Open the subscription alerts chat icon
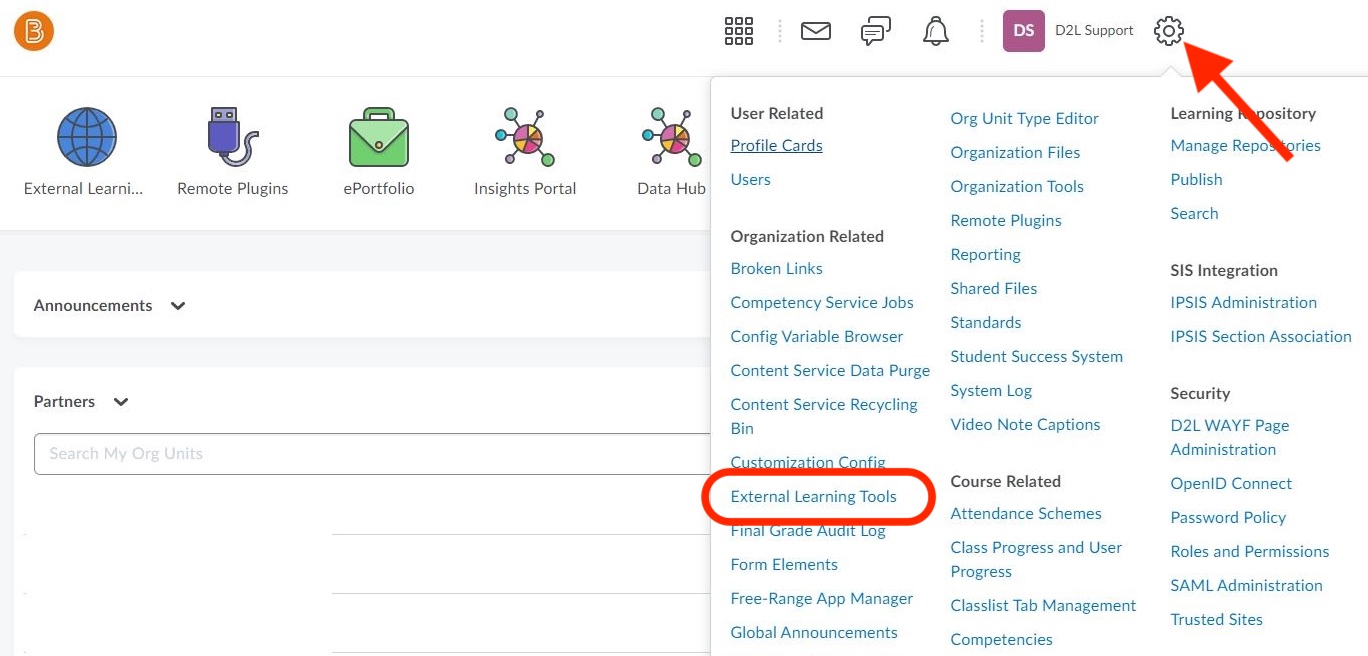Image resolution: width=1368 pixels, height=656 pixels. click(876, 32)
